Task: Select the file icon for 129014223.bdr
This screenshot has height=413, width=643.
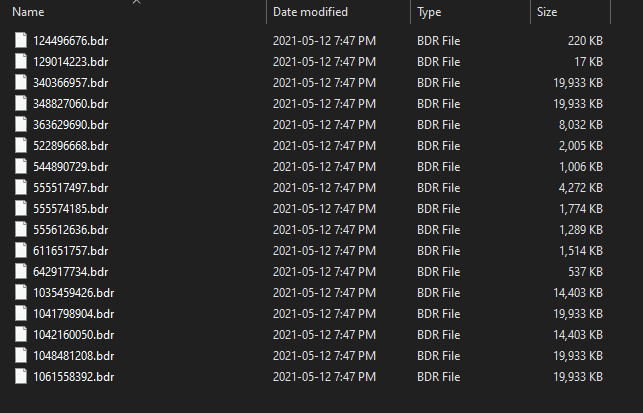Action: (21, 62)
